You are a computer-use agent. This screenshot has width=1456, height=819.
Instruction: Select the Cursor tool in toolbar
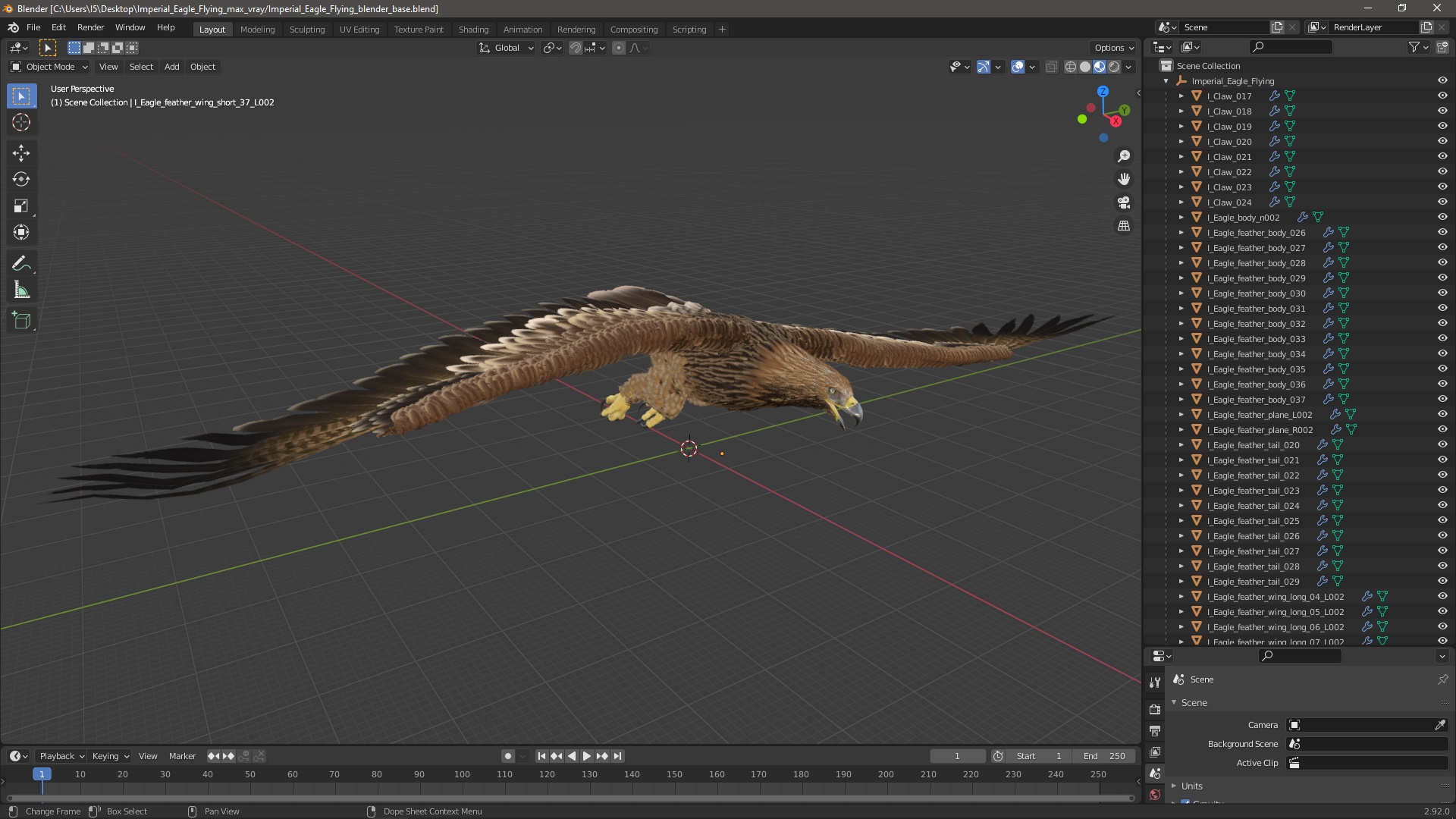21,122
